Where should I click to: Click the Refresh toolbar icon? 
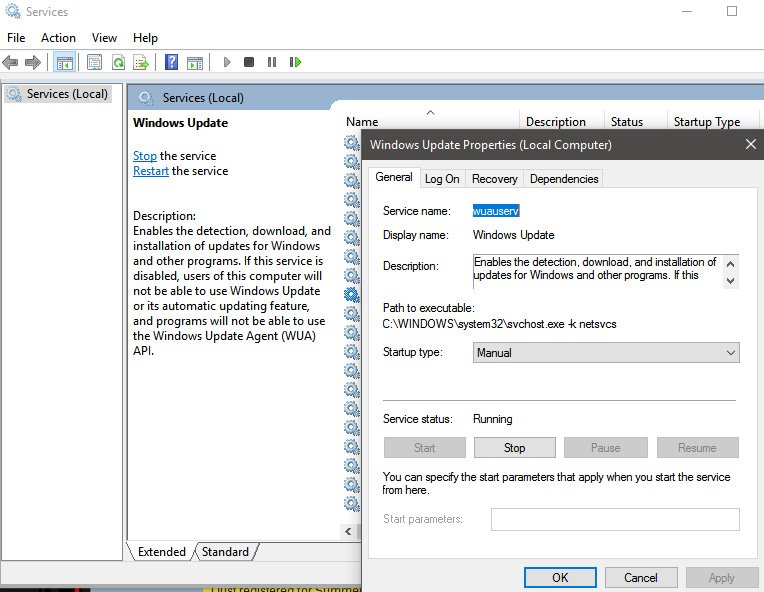(x=118, y=62)
